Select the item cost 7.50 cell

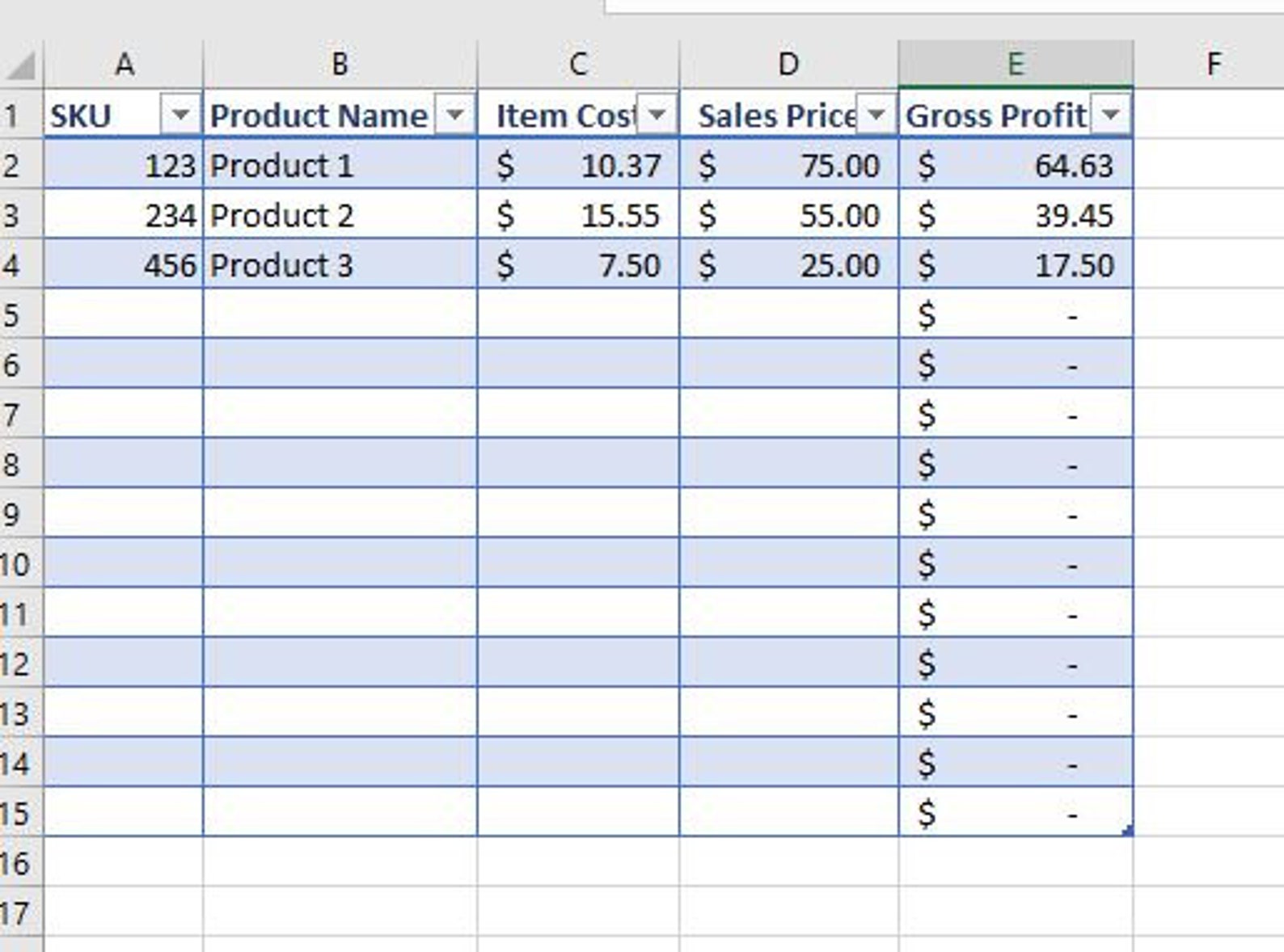tap(578, 265)
